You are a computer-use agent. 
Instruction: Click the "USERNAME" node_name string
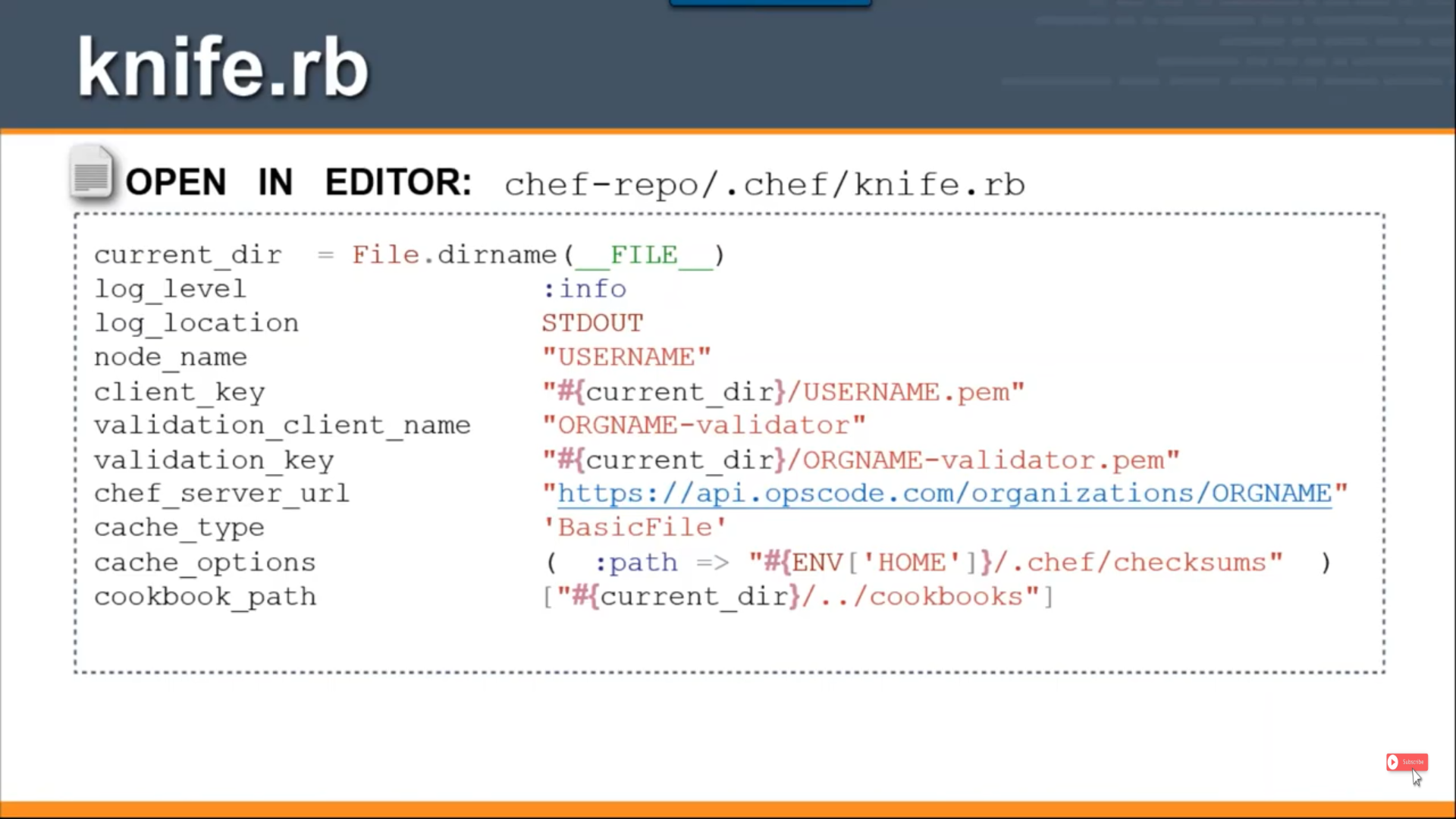[x=626, y=357]
